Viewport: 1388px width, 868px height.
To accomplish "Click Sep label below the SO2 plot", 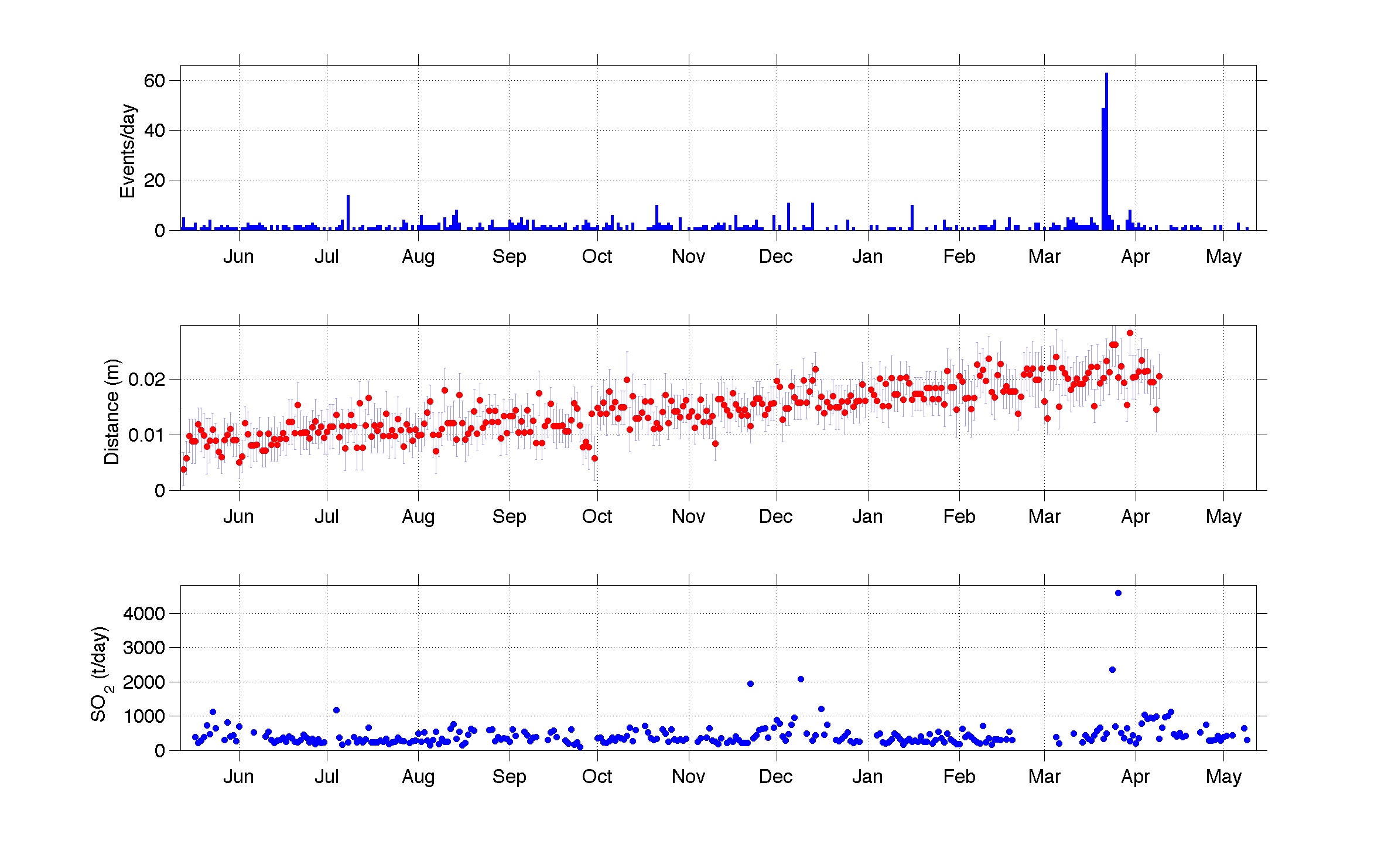I will [509, 777].
